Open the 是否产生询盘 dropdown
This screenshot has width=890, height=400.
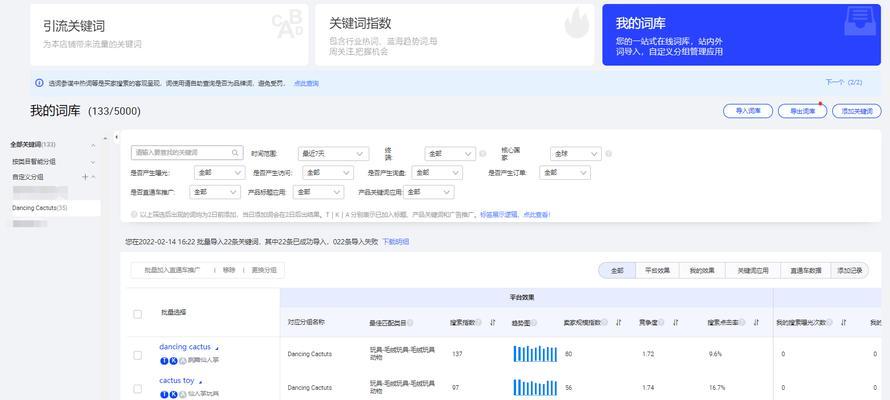click(x=436, y=172)
